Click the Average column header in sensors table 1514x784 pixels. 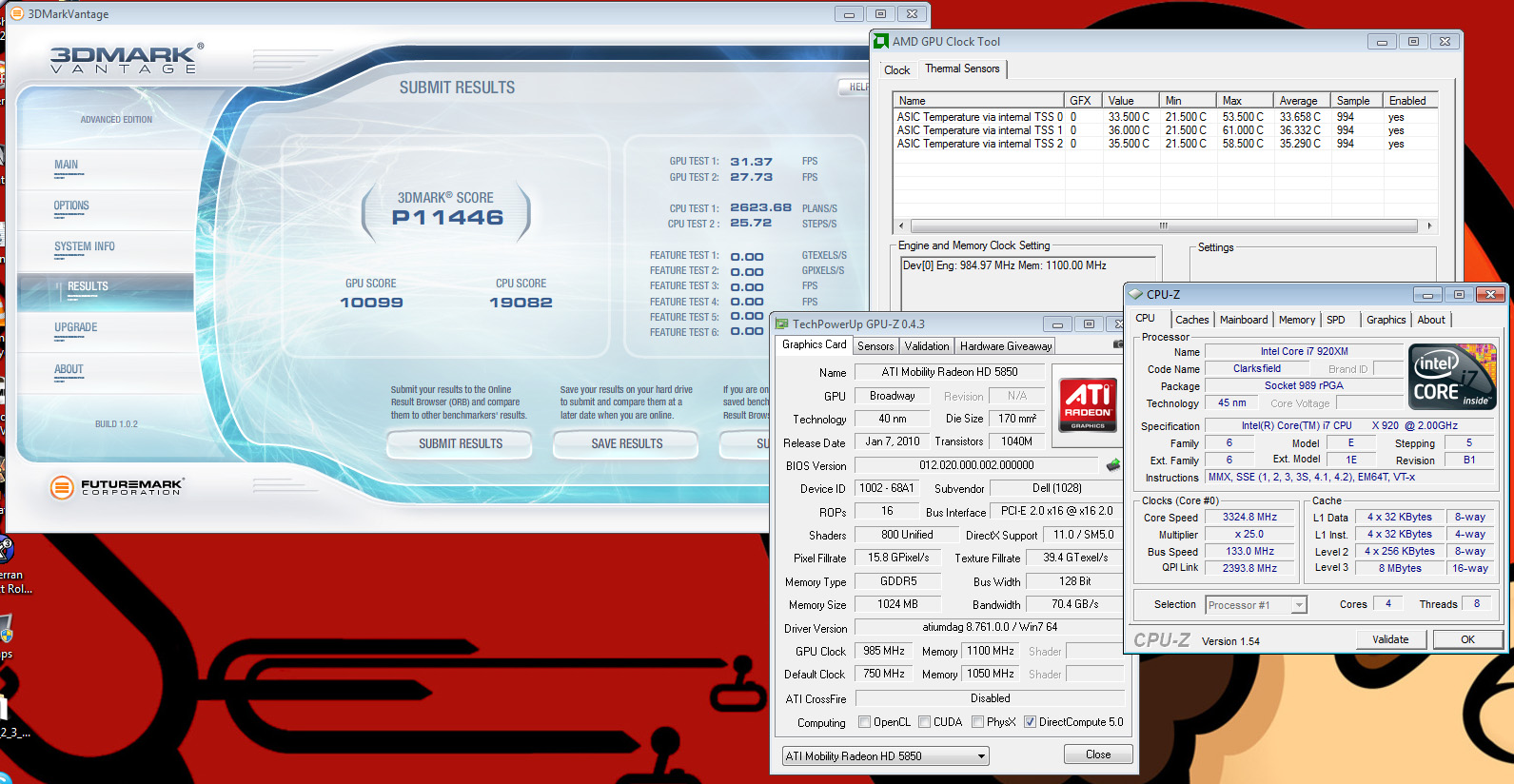(x=1301, y=101)
